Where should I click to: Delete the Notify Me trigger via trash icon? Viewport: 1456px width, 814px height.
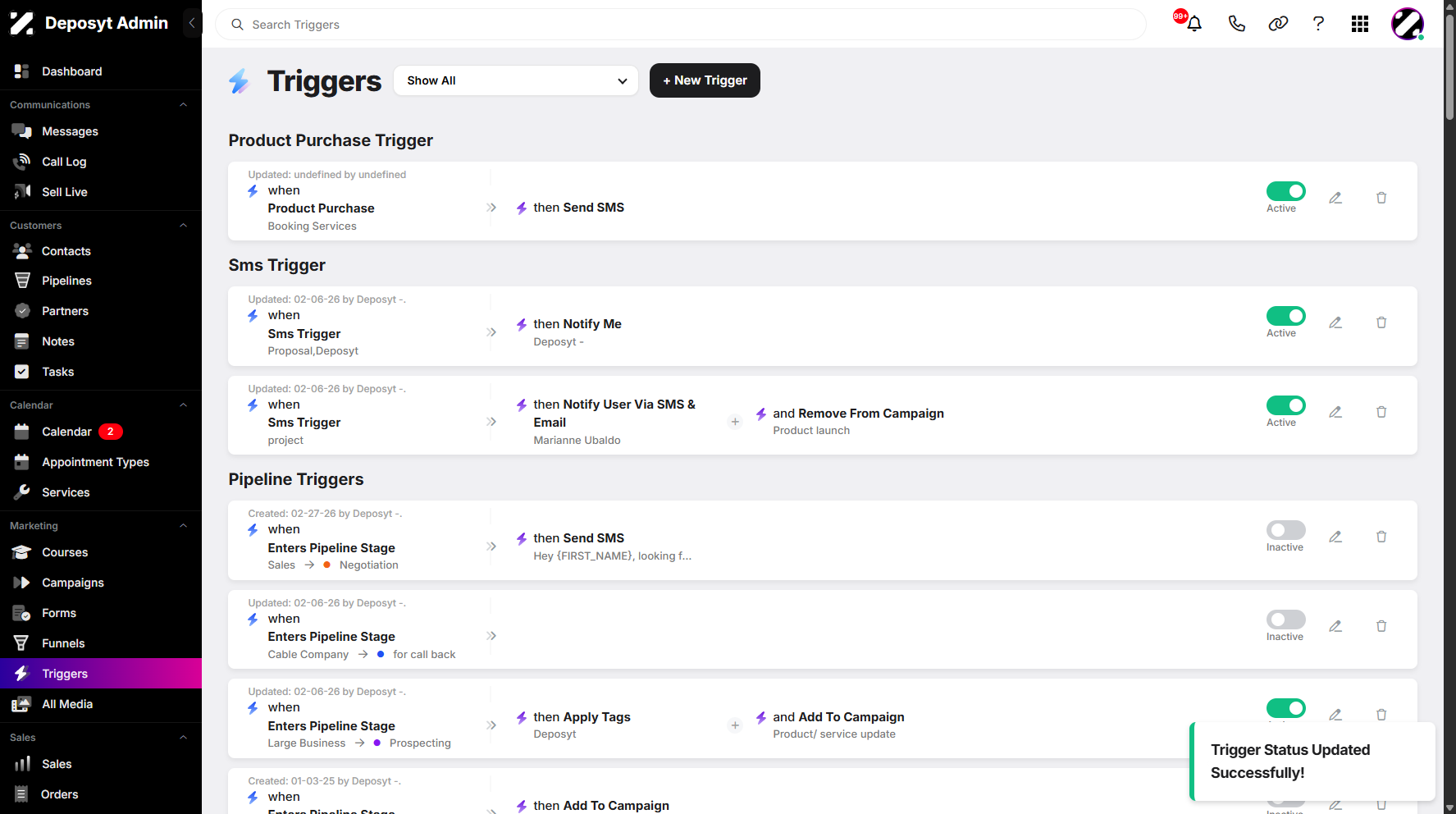tap(1381, 322)
